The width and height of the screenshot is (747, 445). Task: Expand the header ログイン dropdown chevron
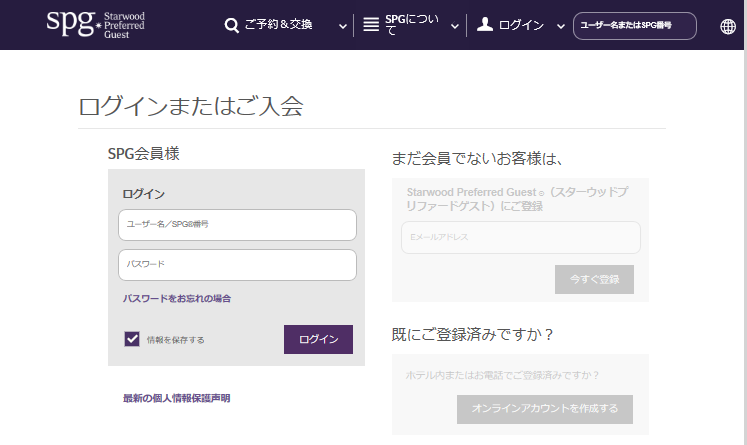tap(561, 27)
